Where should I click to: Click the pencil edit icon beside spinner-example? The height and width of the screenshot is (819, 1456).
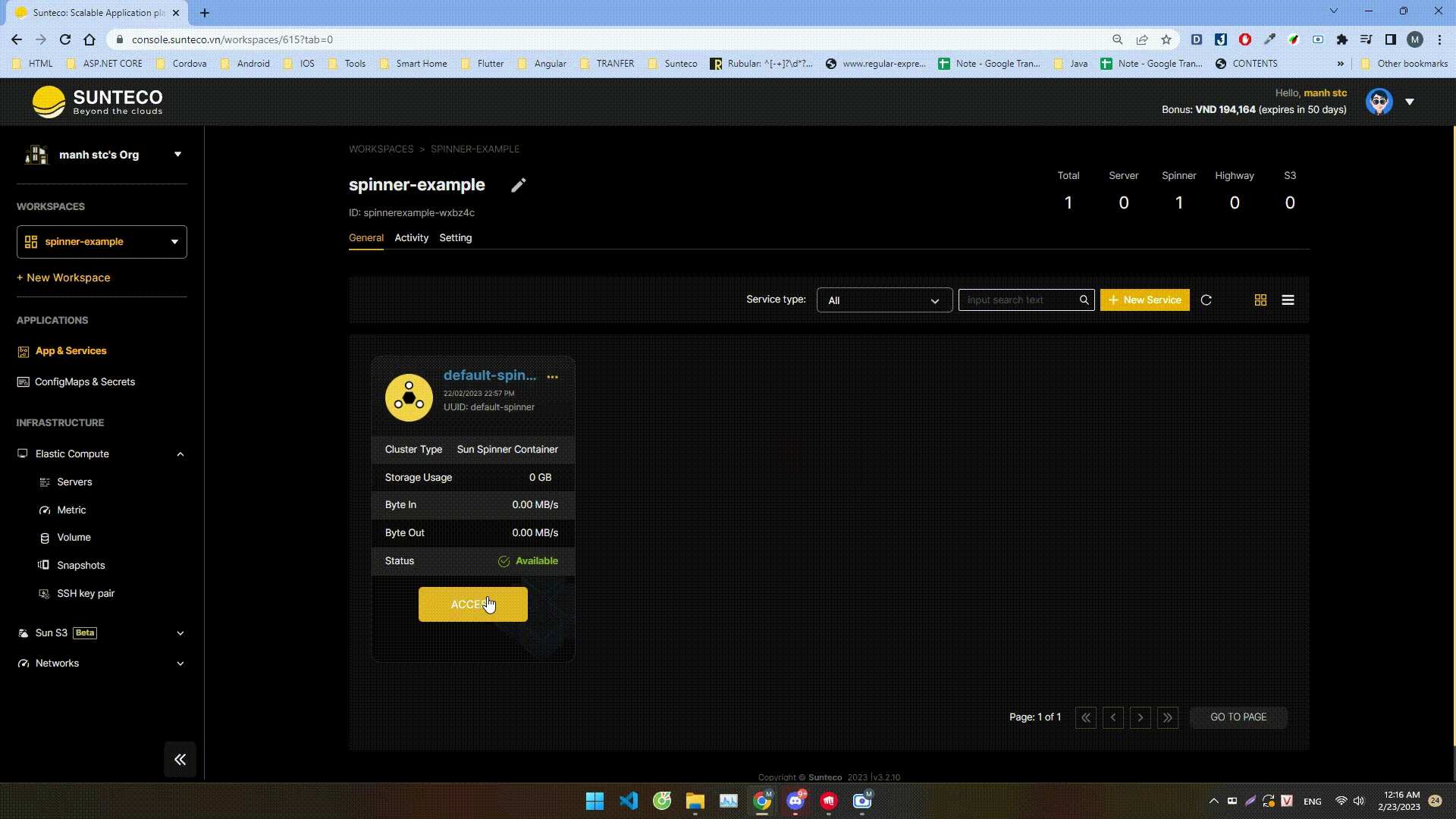pyautogui.click(x=519, y=186)
